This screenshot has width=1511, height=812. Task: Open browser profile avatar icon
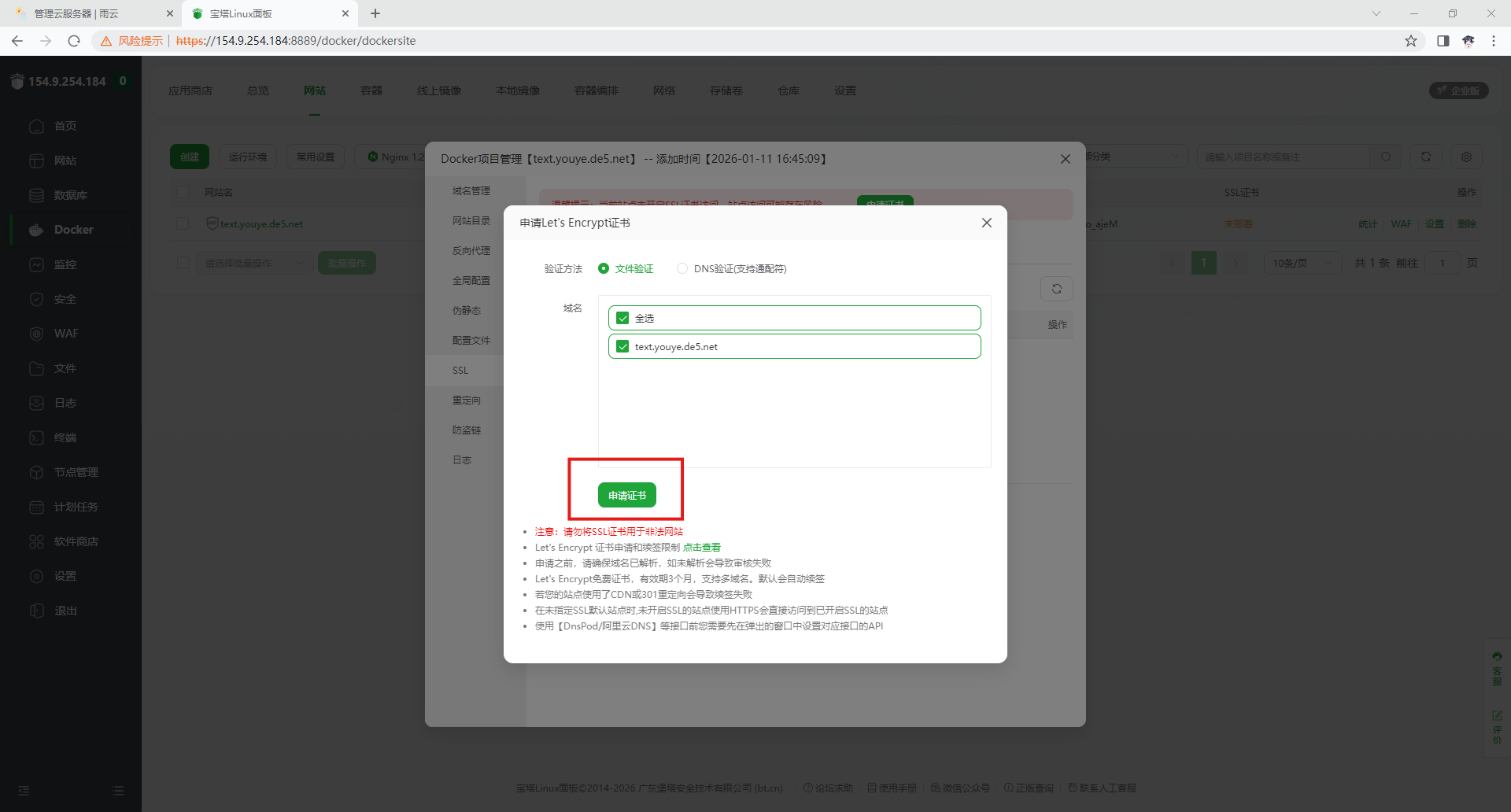pos(1468,41)
